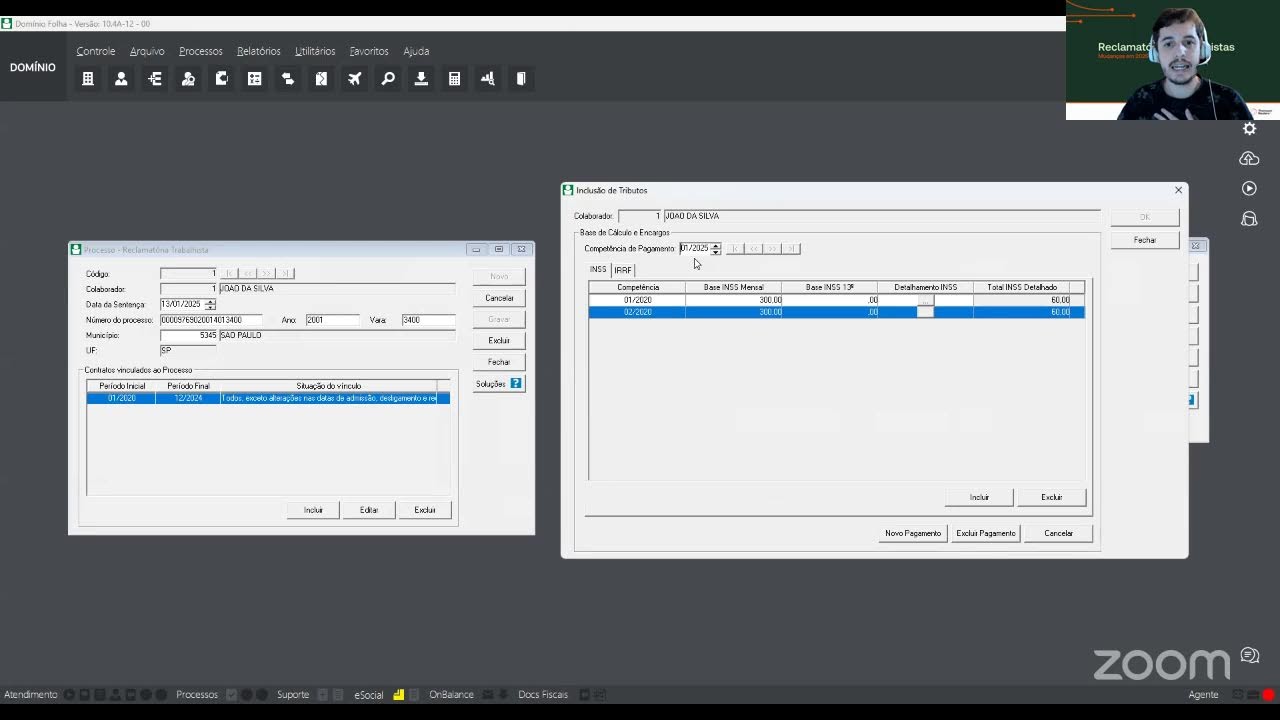Open the Controle menu
The width and height of the screenshot is (1280, 720).
(96, 51)
